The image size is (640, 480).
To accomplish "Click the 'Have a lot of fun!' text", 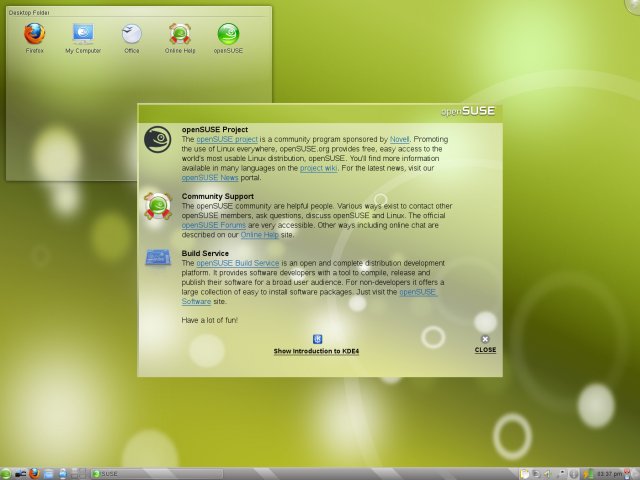I will pyautogui.click(x=209, y=320).
